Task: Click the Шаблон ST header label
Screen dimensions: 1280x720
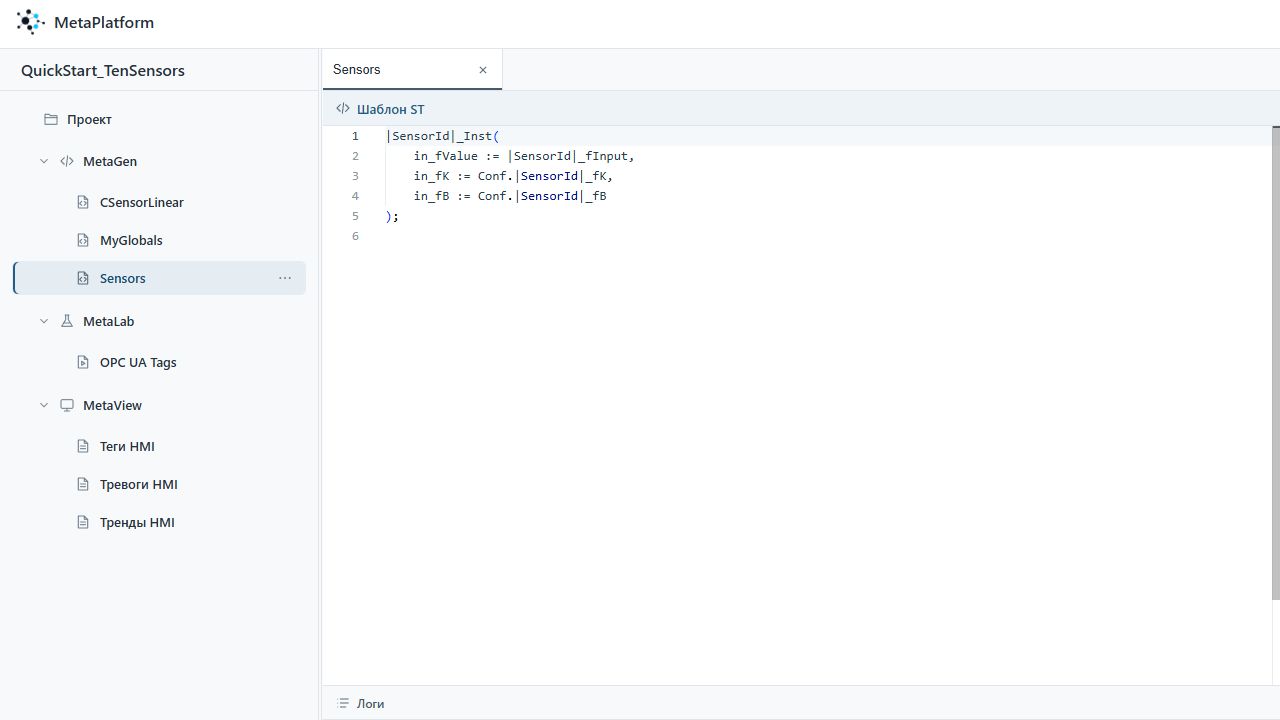Action: pyautogui.click(x=390, y=109)
